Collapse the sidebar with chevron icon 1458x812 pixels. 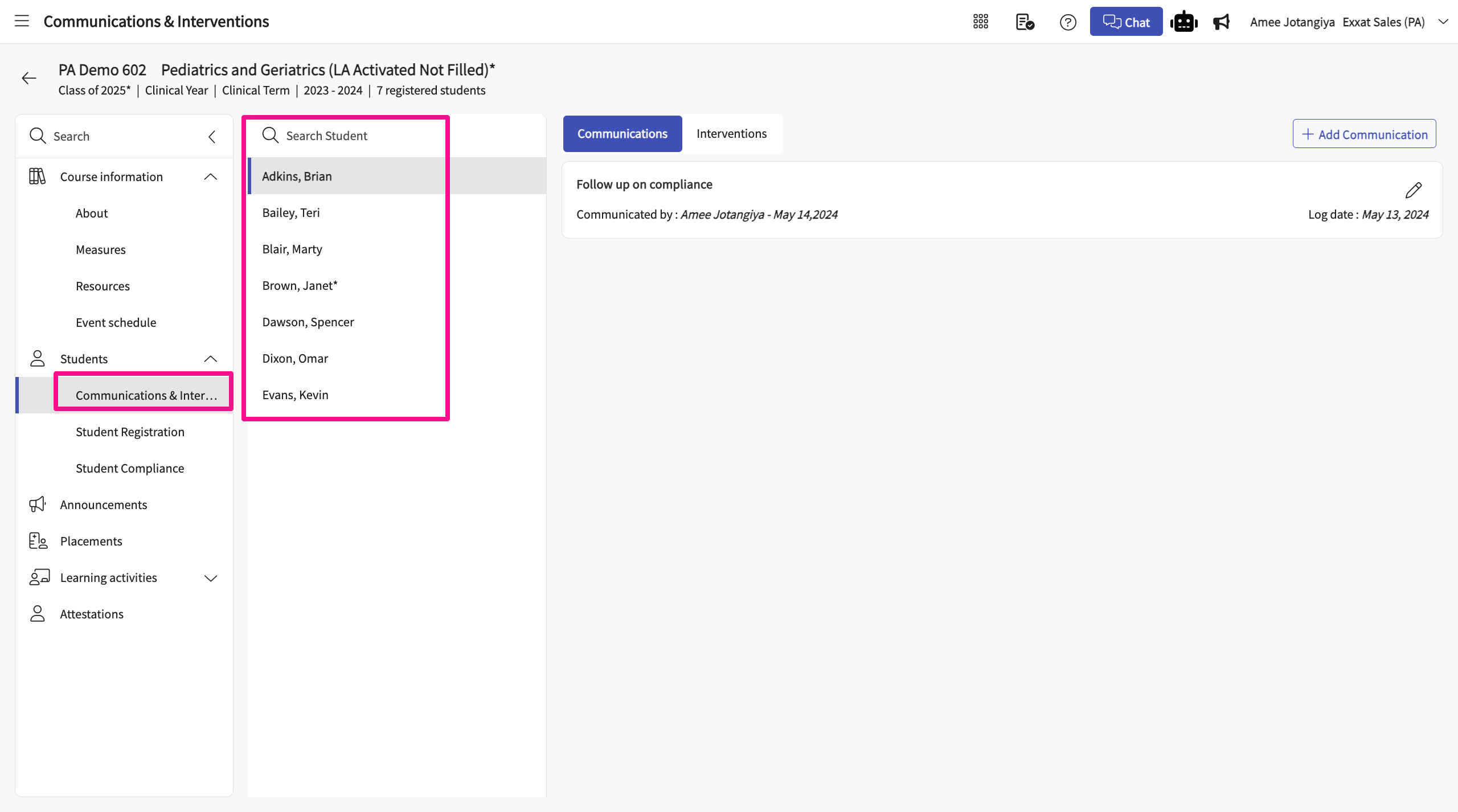coord(212,136)
